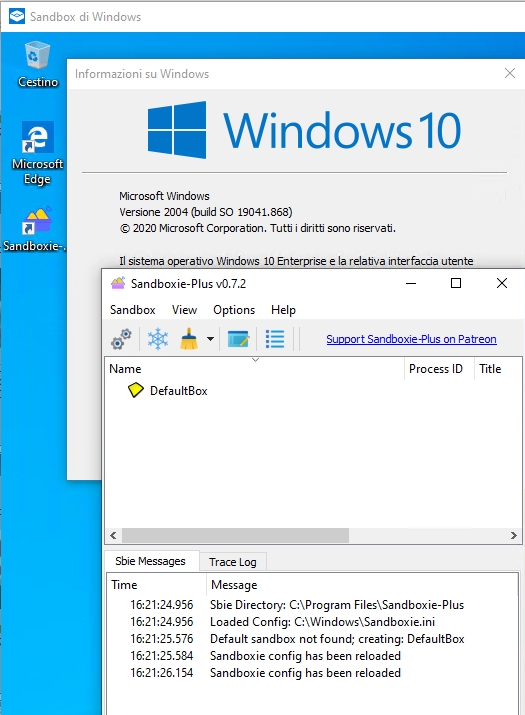Open the Help menu
Screen dimensions: 525x715
(283, 310)
